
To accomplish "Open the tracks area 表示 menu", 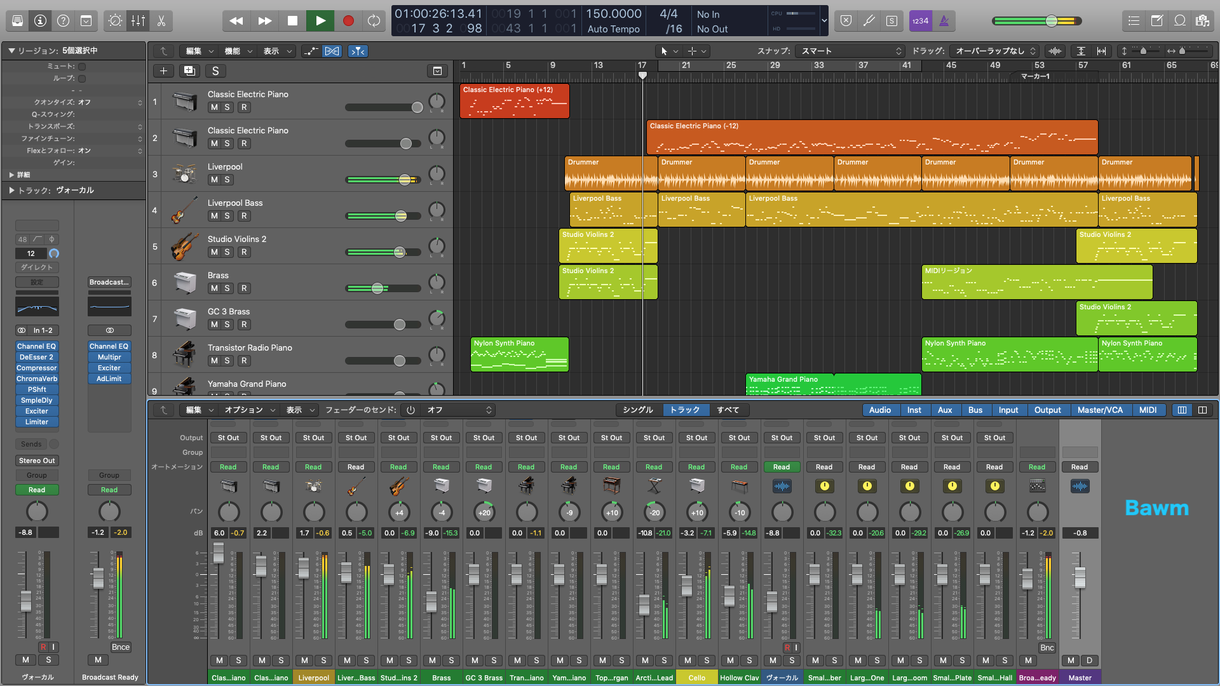I will pyautogui.click(x=276, y=51).
